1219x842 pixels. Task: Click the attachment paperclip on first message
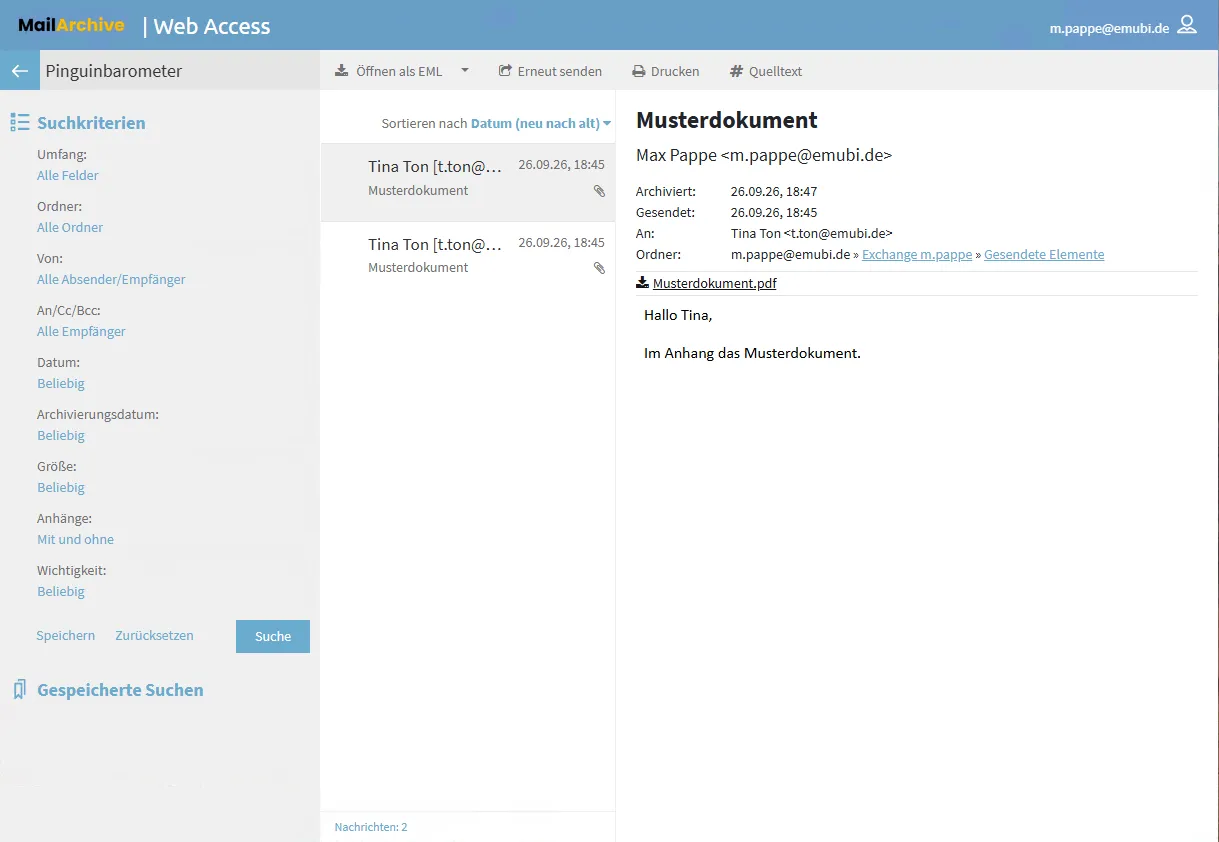599,190
